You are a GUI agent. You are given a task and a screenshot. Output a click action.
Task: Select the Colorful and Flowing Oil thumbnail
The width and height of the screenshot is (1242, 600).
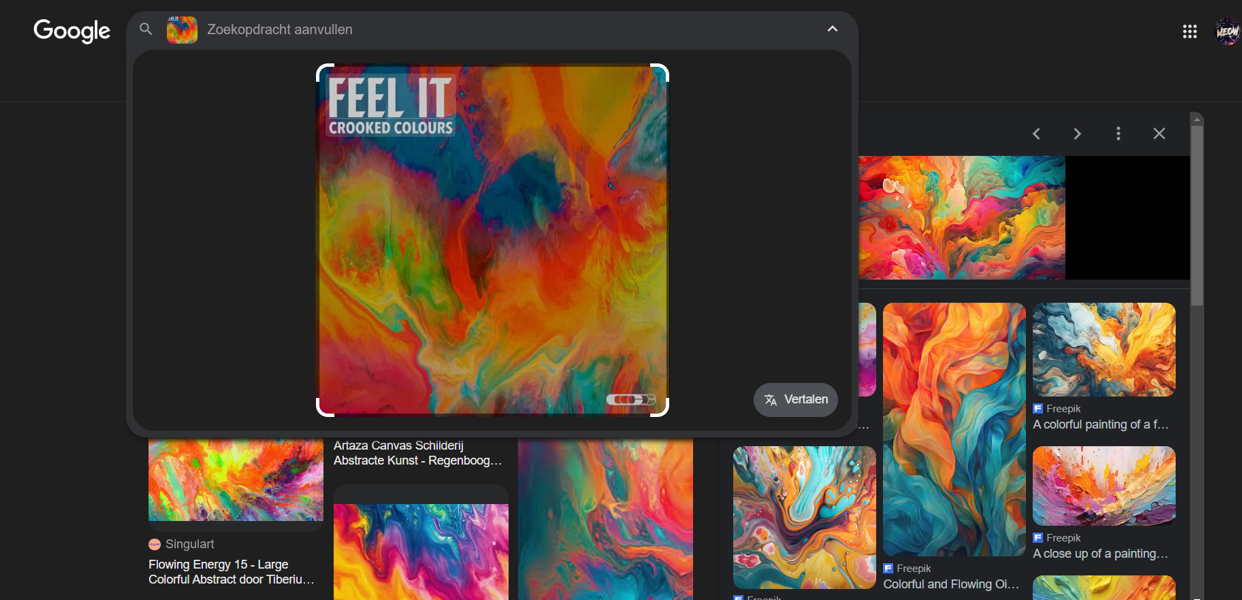954,430
